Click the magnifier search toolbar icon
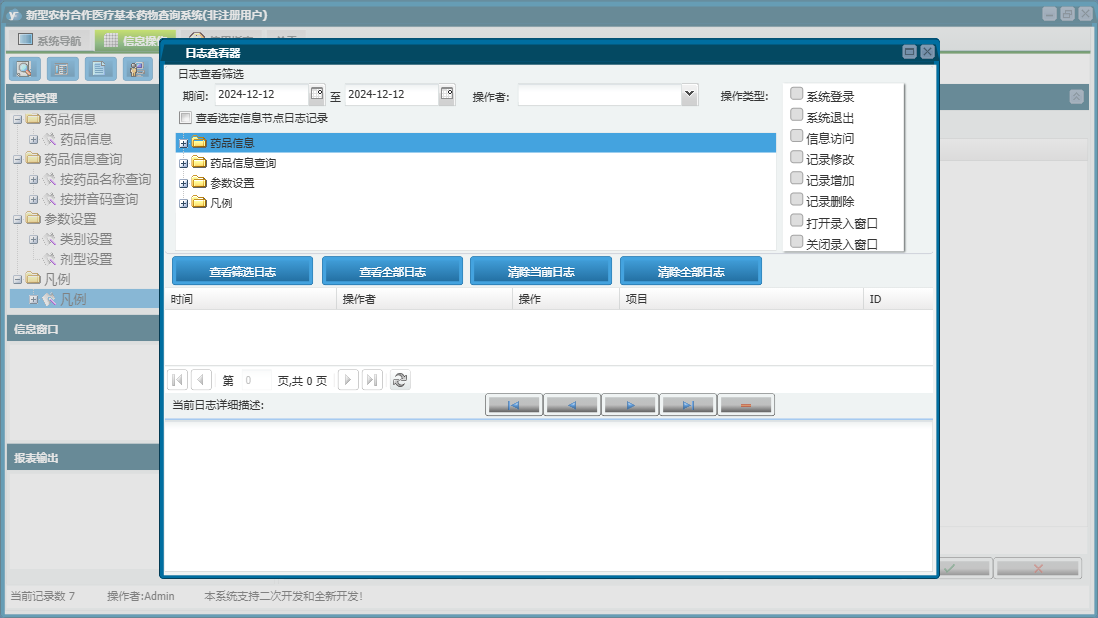This screenshot has height=618, width=1098. point(24,69)
